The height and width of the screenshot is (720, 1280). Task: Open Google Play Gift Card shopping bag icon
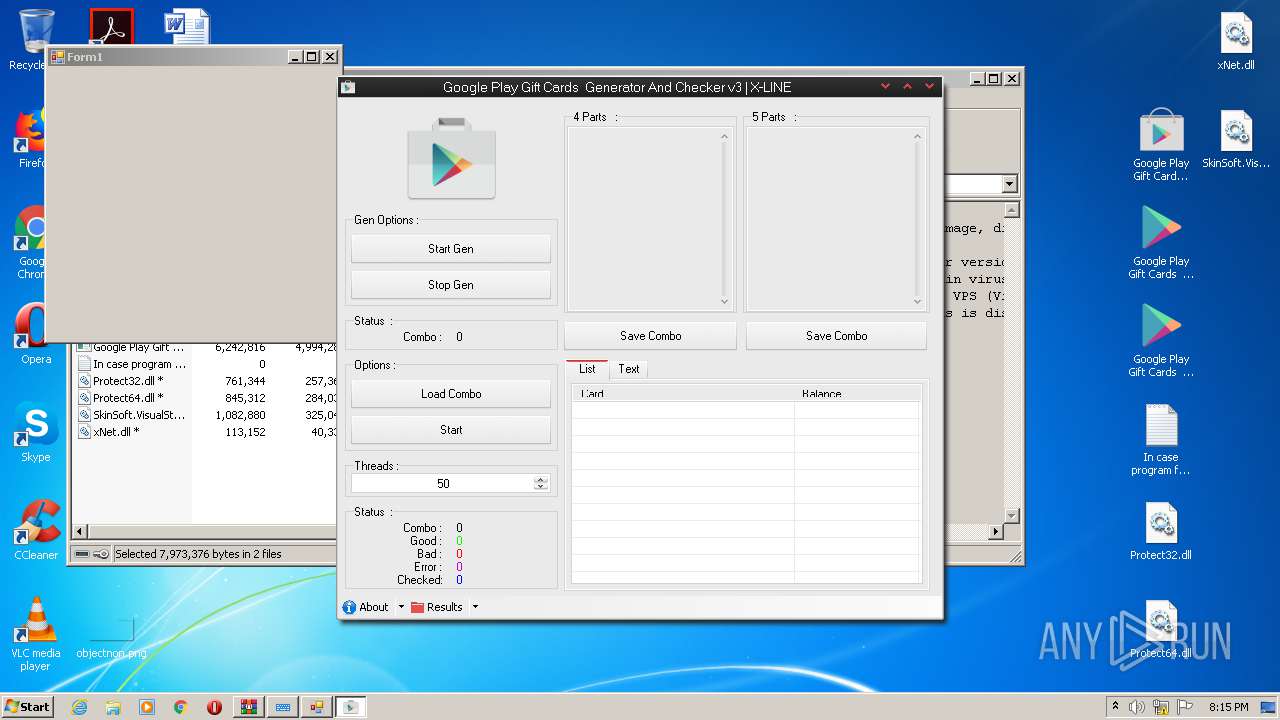[x=1161, y=144]
